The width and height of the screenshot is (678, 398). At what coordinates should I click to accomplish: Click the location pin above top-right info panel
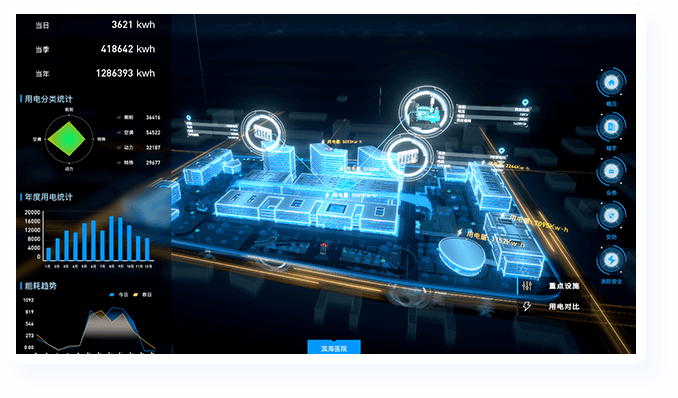click(525, 103)
